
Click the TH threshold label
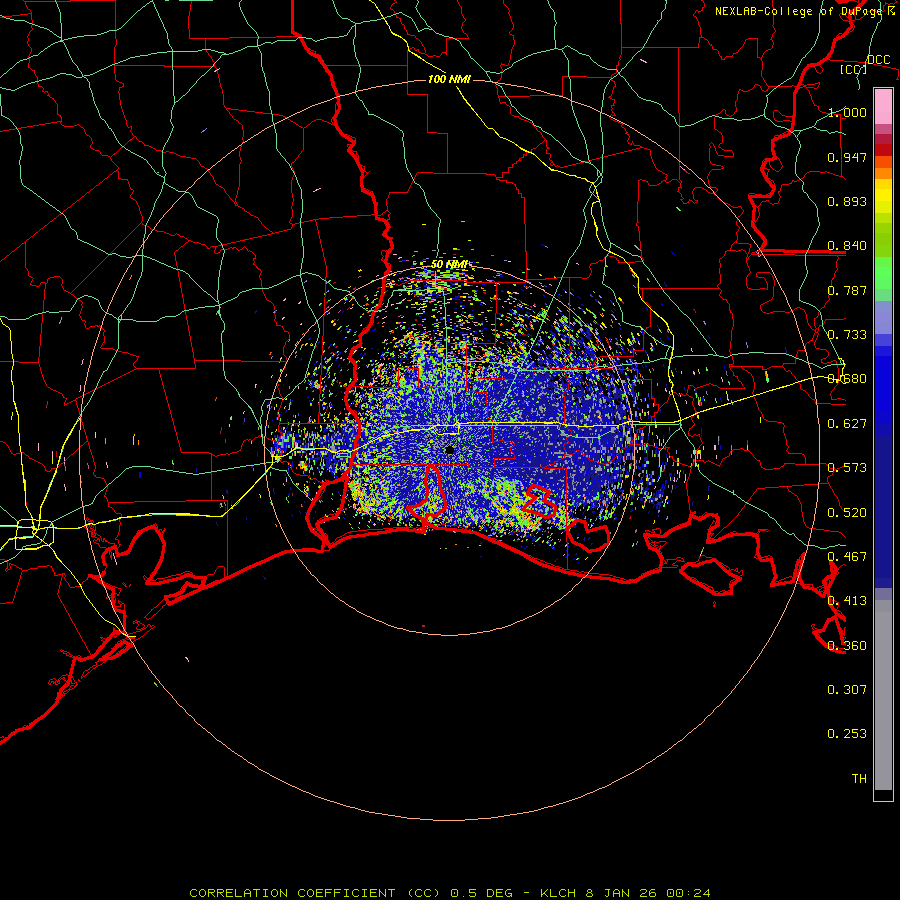pos(859,779)
